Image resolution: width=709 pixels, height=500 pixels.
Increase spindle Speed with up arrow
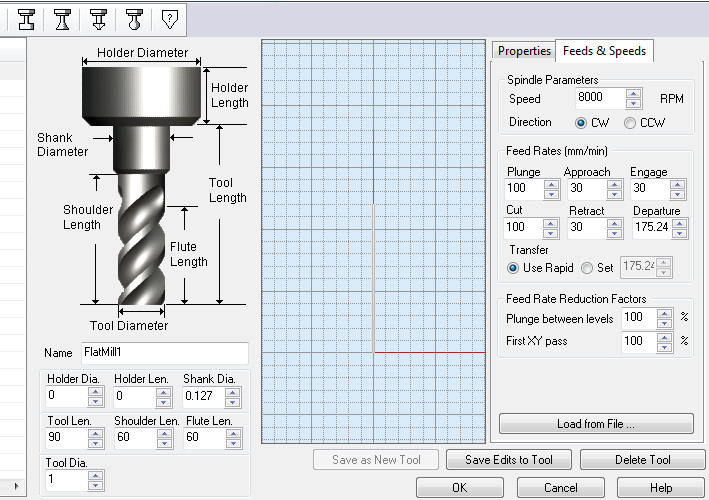(x=633, y=94)
